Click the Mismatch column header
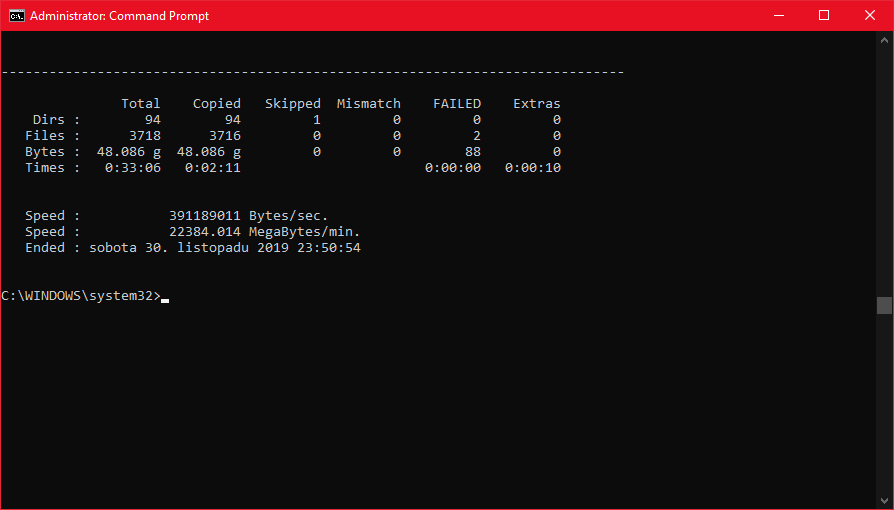 pos(369,104)
